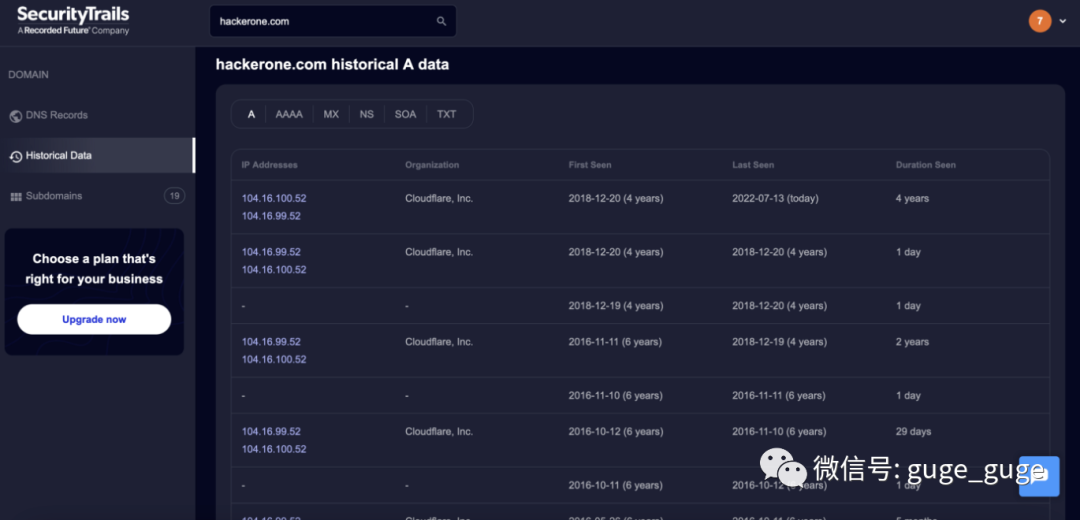The width and height of the screenshot is (1080, 520).
Task: Click the Subdomains count badge 19
Action: [174, 196]
